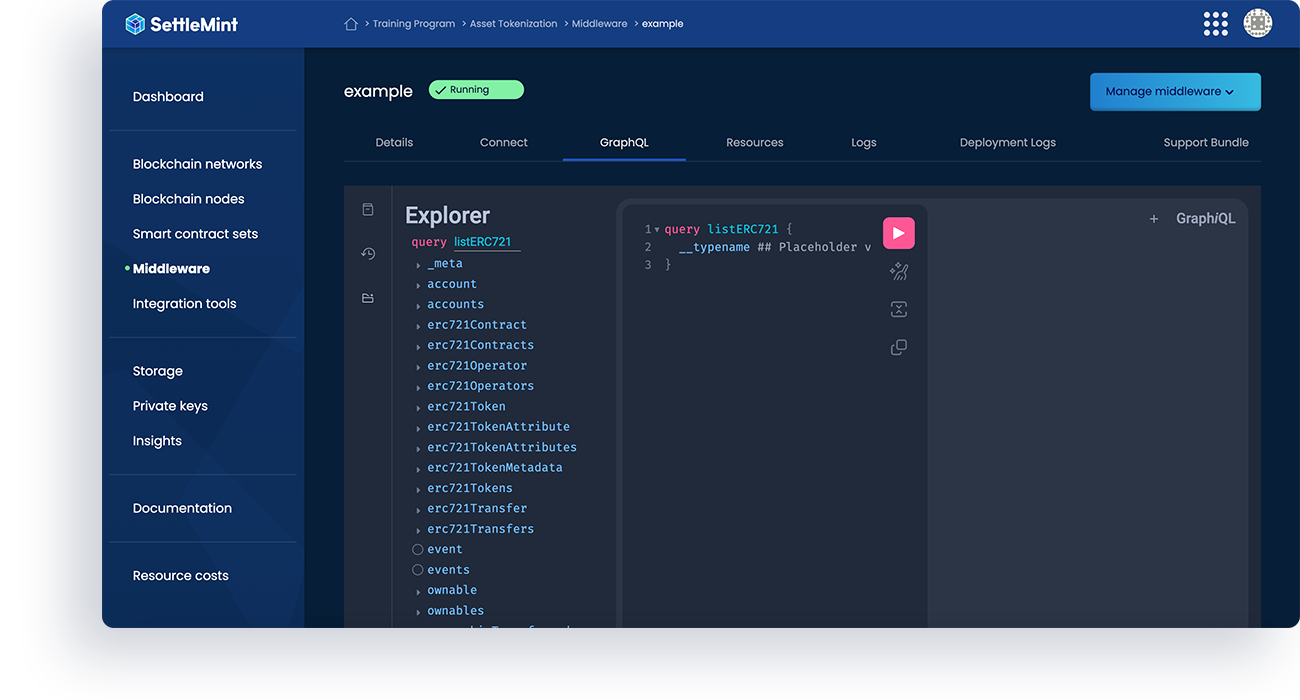This screenshot has height=700, width=1300.
Task: Copy the query with the copy icon
Action: [x=898, y=346]
